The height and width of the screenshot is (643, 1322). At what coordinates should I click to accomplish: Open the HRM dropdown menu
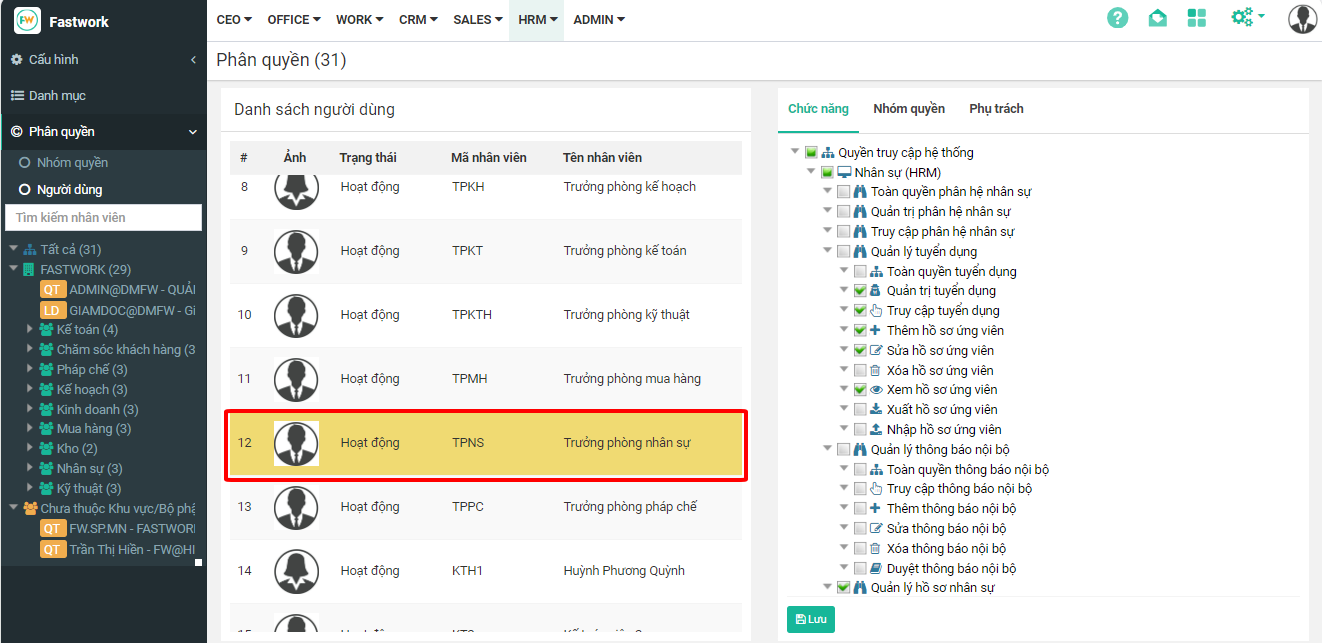tap(537, 20)
